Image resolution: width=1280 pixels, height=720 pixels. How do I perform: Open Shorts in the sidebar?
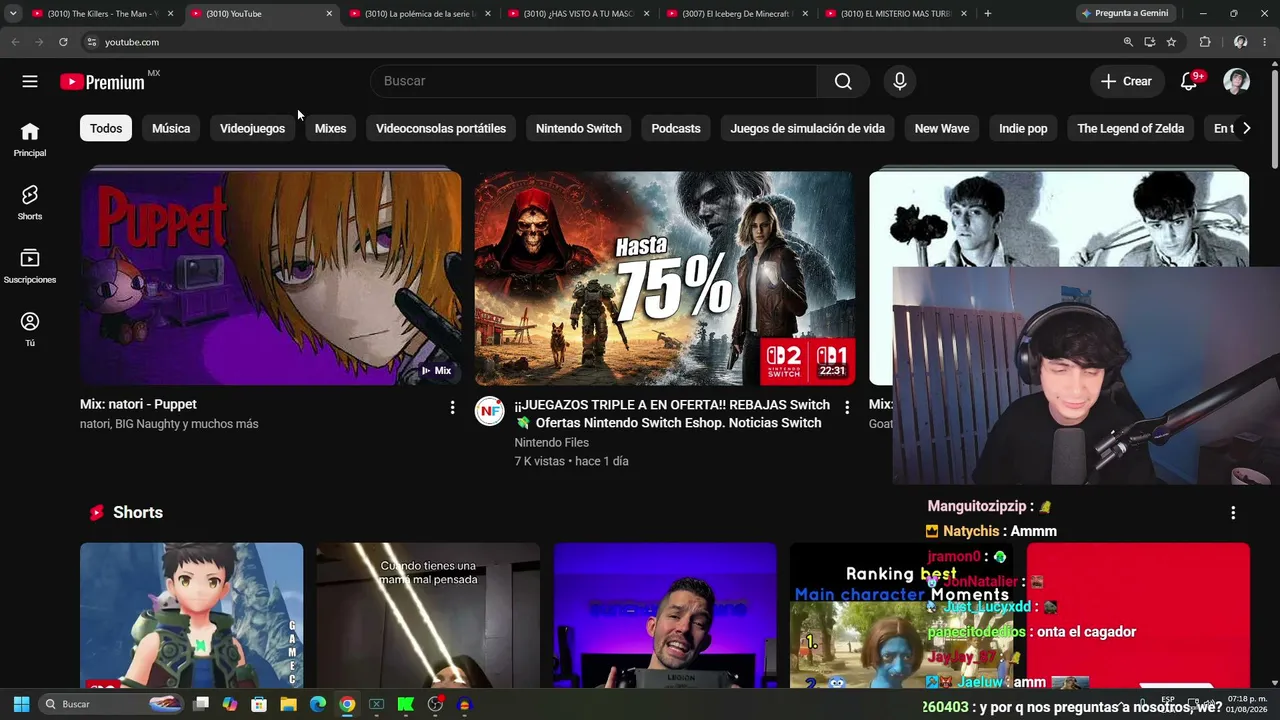point(30,203)
